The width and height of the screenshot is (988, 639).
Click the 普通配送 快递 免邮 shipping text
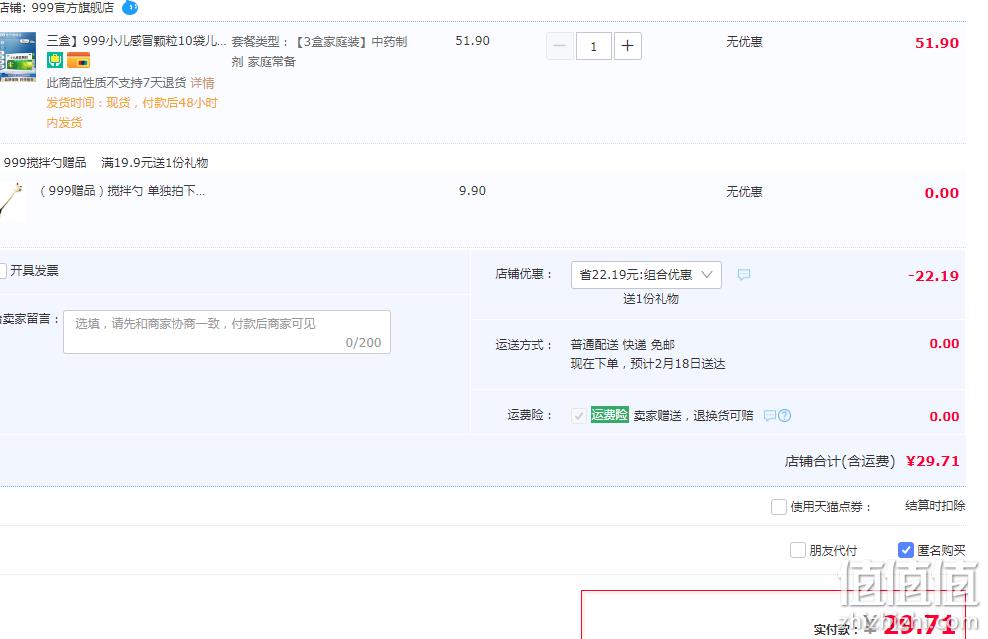(623, 345)
